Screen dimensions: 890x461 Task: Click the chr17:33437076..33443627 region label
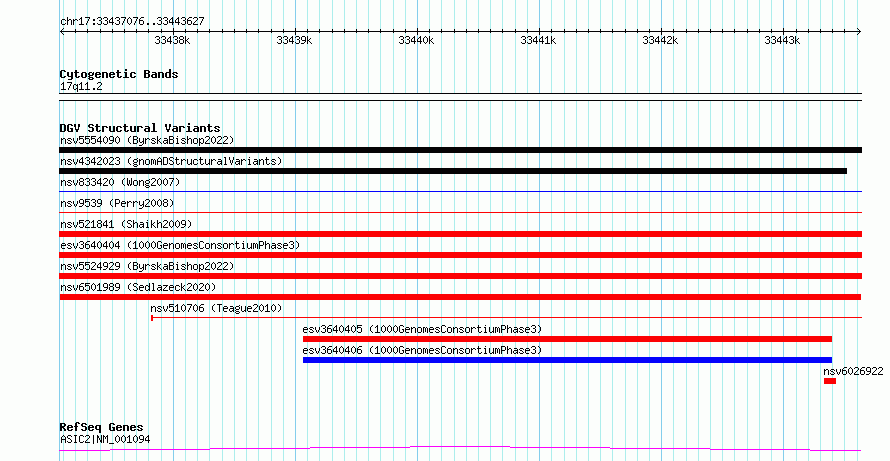(132, 22)
